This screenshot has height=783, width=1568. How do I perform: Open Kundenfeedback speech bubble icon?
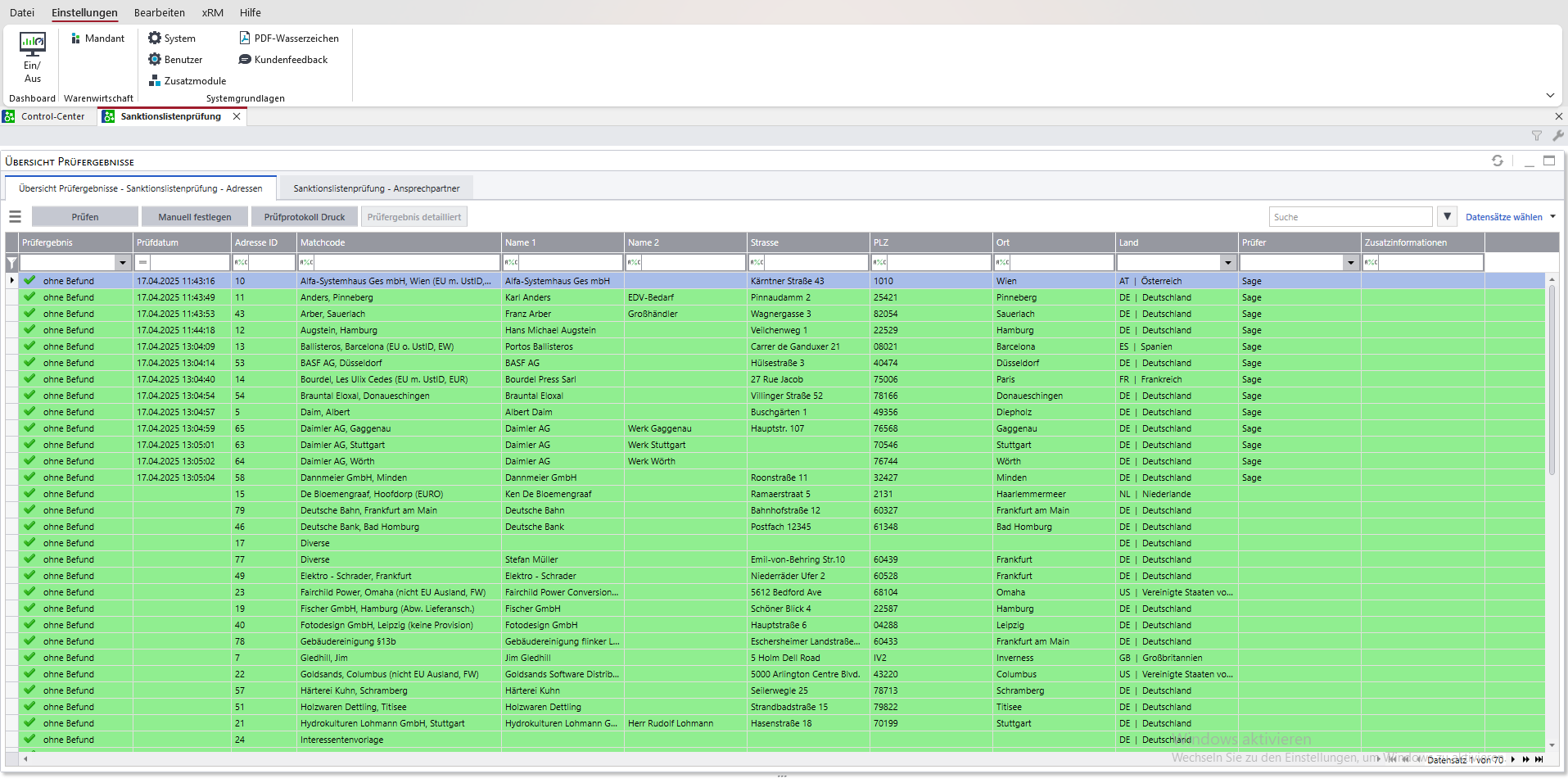pos(245,60)
